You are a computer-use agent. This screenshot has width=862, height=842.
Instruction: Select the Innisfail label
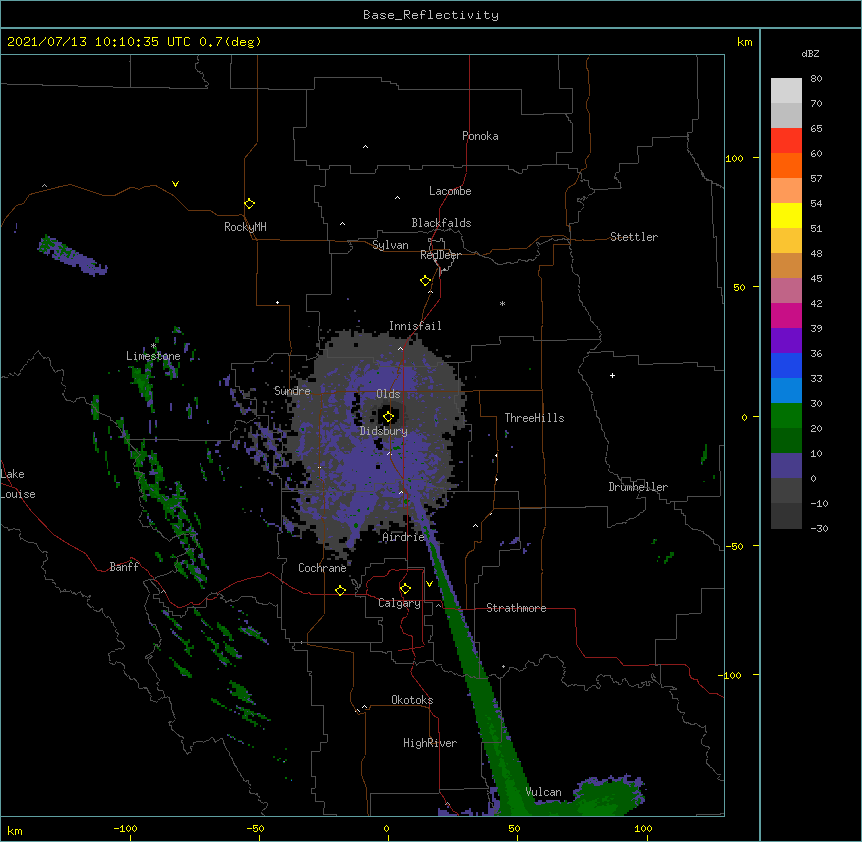coord(415,326)
